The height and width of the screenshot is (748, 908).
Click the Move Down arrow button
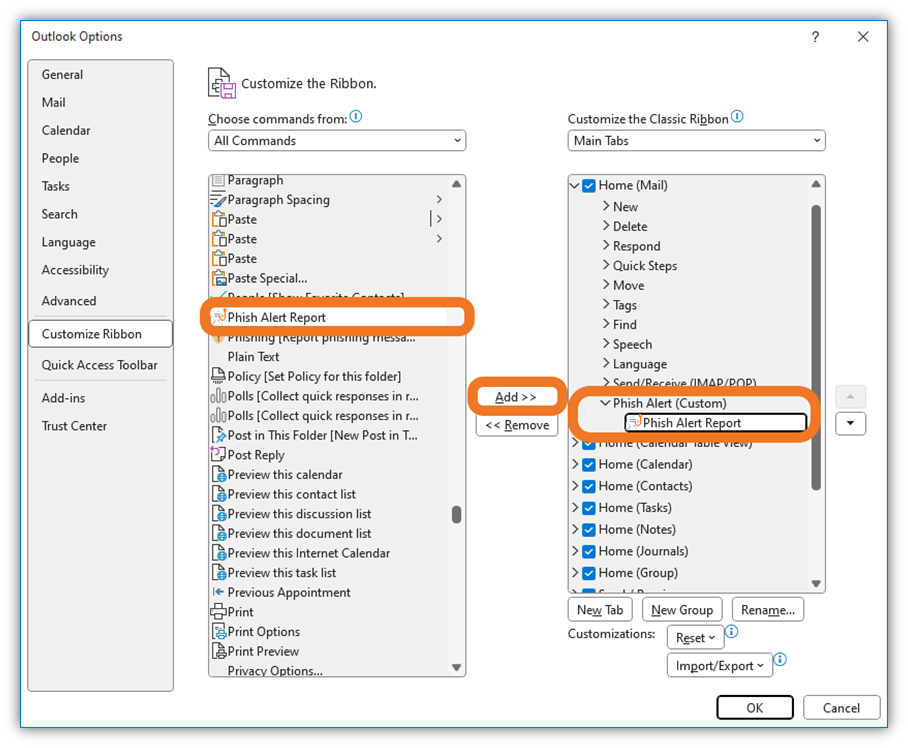point(850,423)
